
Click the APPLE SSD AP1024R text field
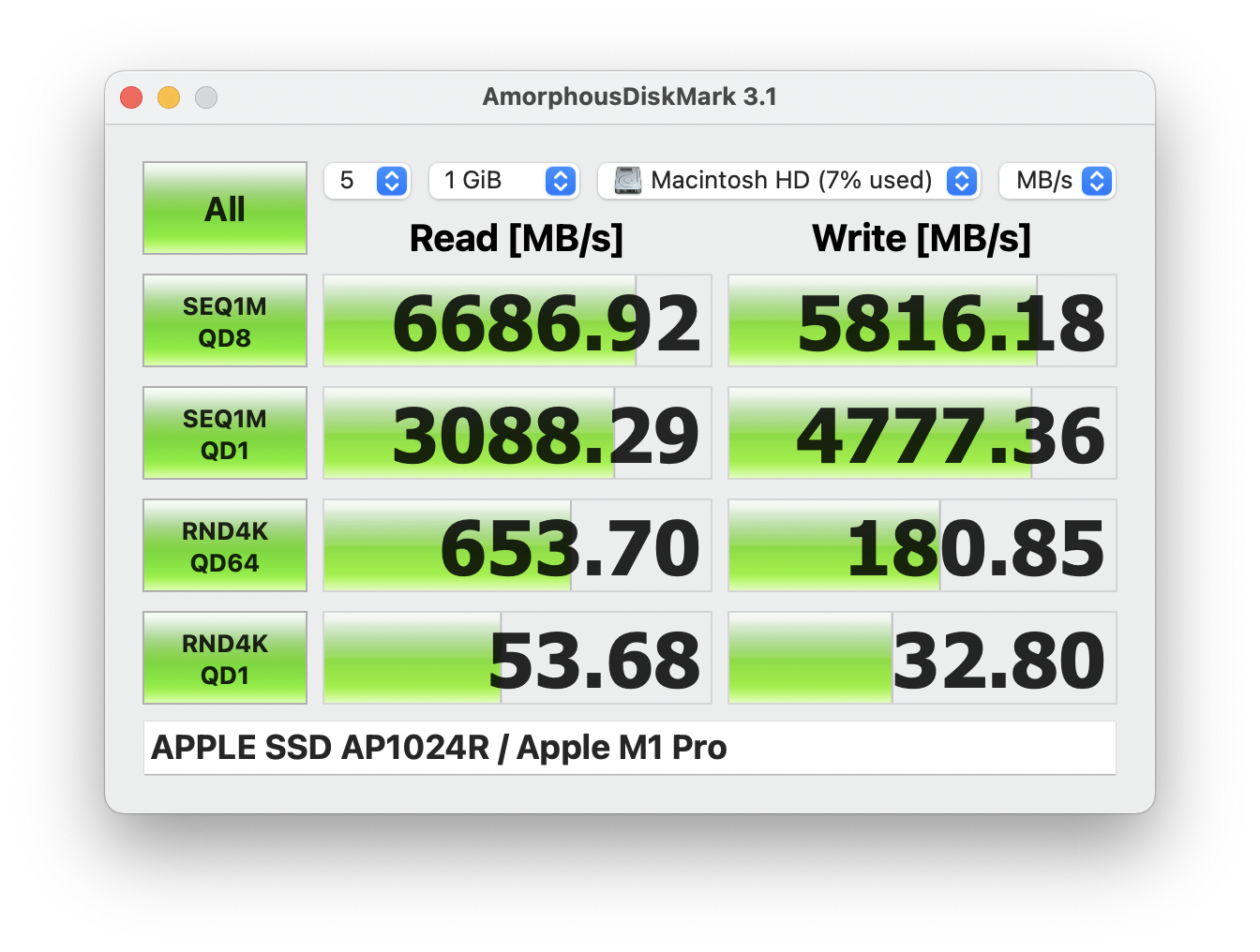(x=629, y=748)
